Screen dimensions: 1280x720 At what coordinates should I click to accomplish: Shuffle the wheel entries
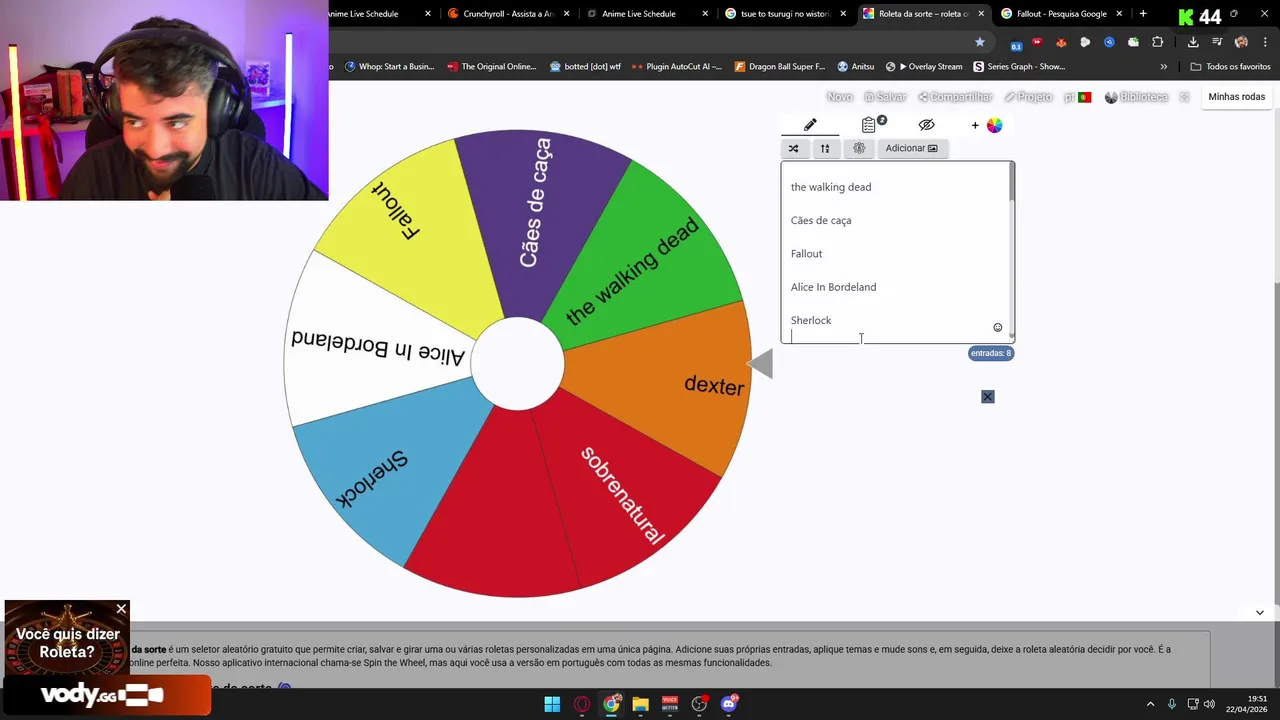793,148
